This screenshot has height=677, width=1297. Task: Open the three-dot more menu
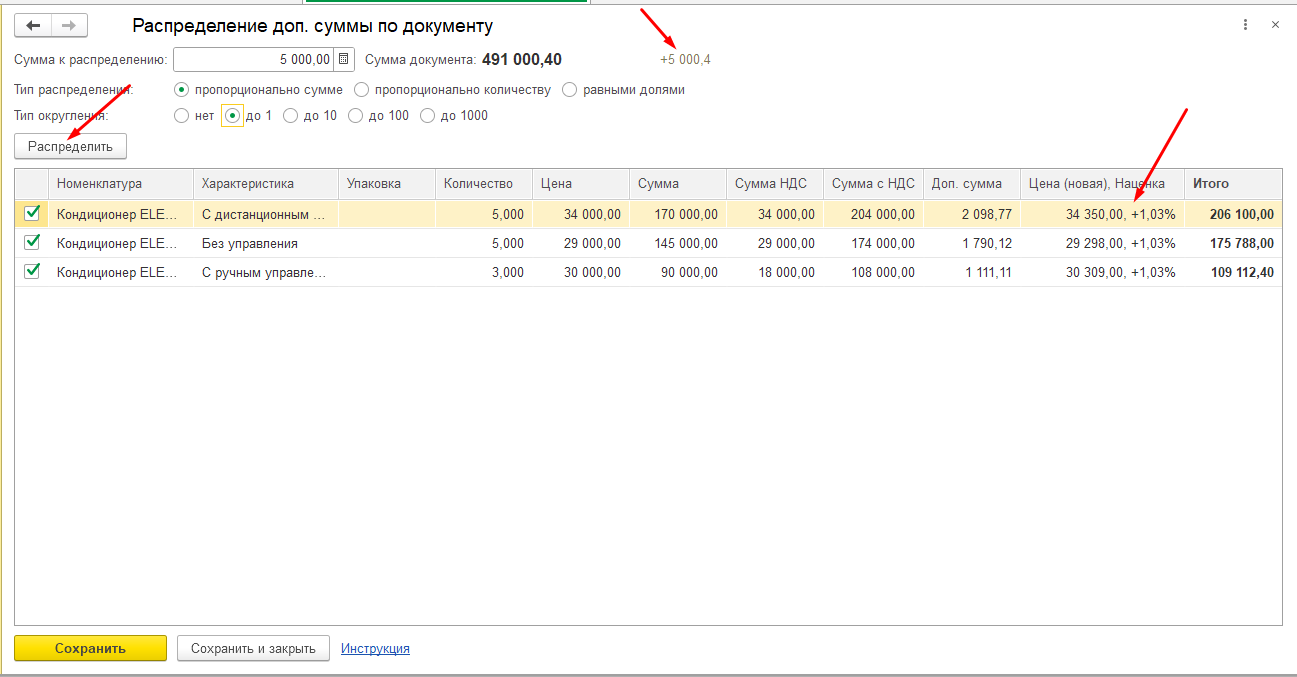(x=1245, y=25)
